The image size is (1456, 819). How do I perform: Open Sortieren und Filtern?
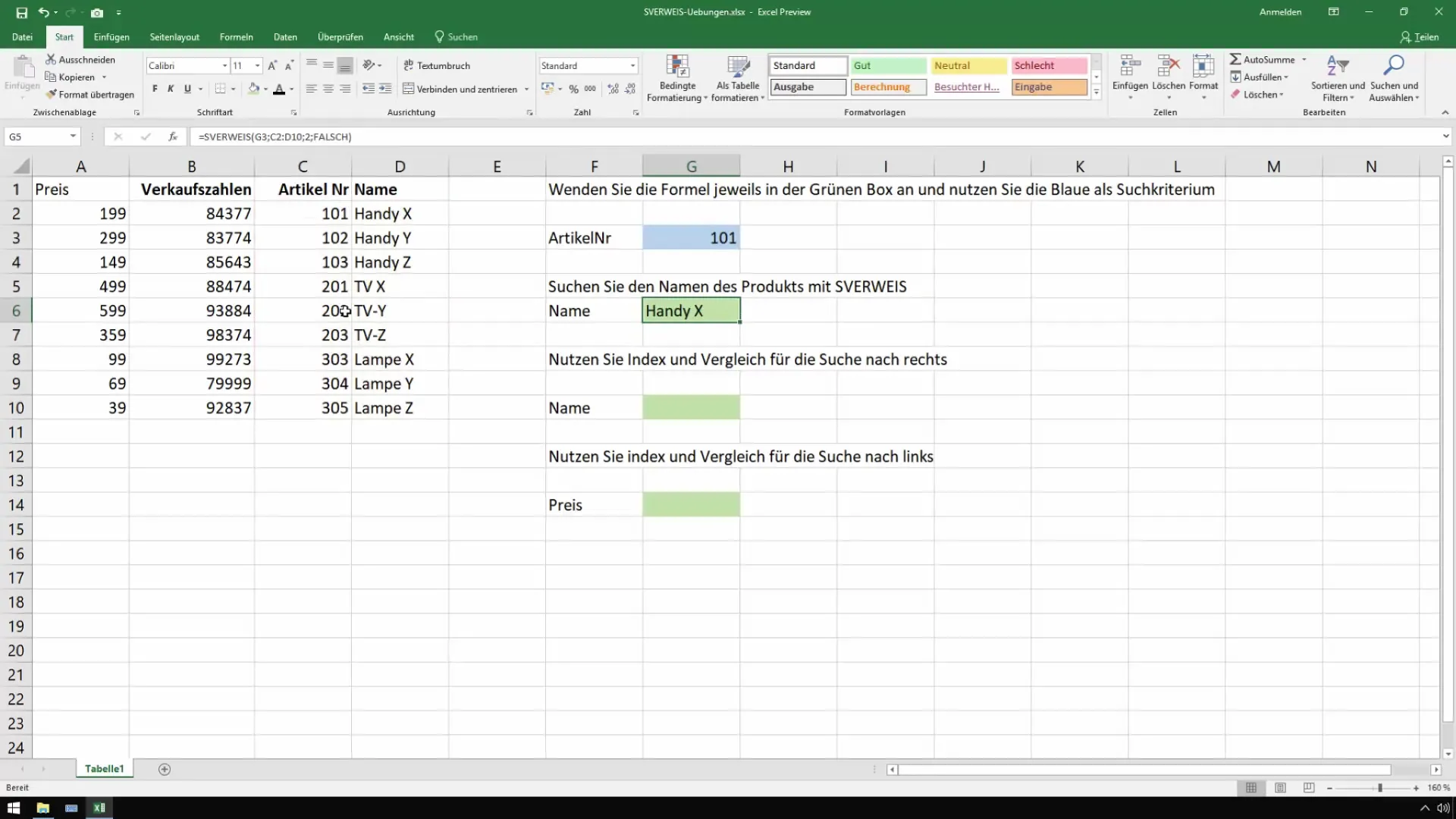pyautogui.click(x=1338, y=78)
